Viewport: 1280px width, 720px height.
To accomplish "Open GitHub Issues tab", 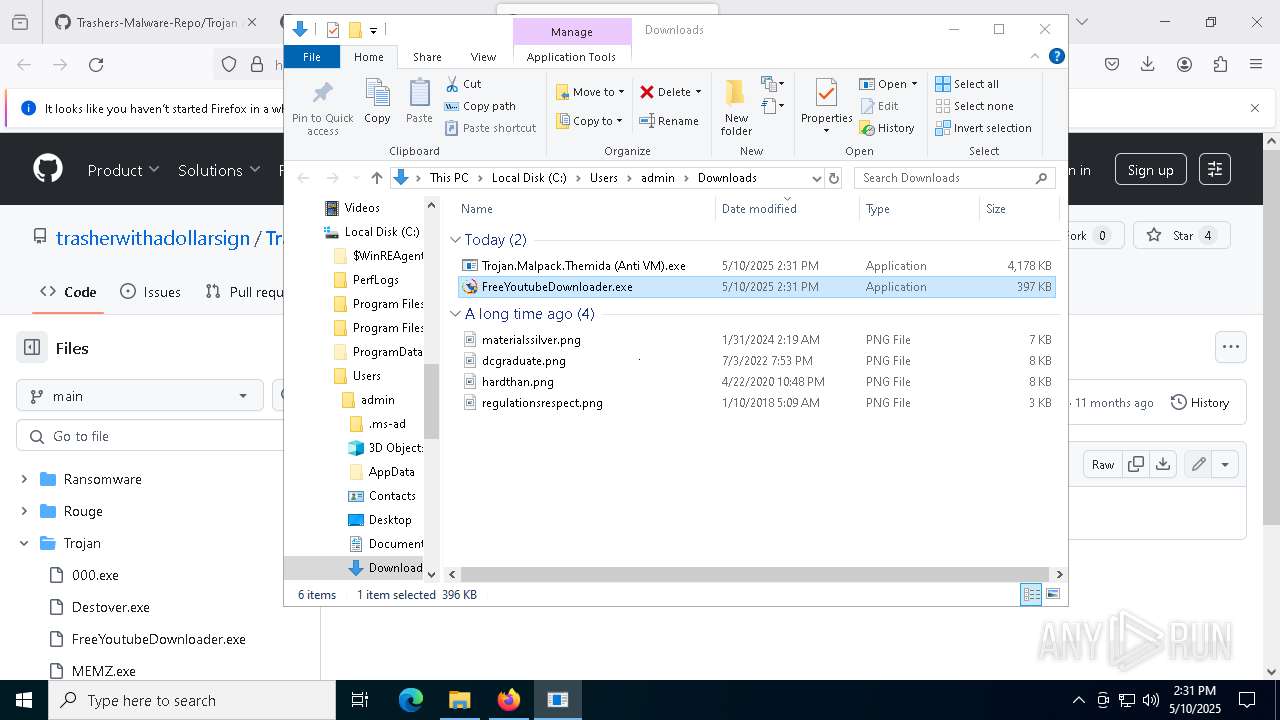I will (150, 292).
